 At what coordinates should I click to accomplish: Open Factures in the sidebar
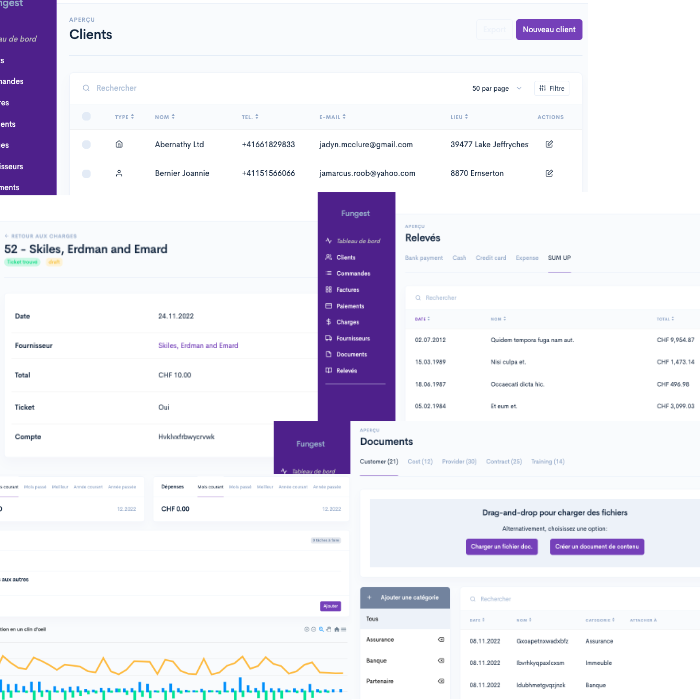(x=347, y=290)
